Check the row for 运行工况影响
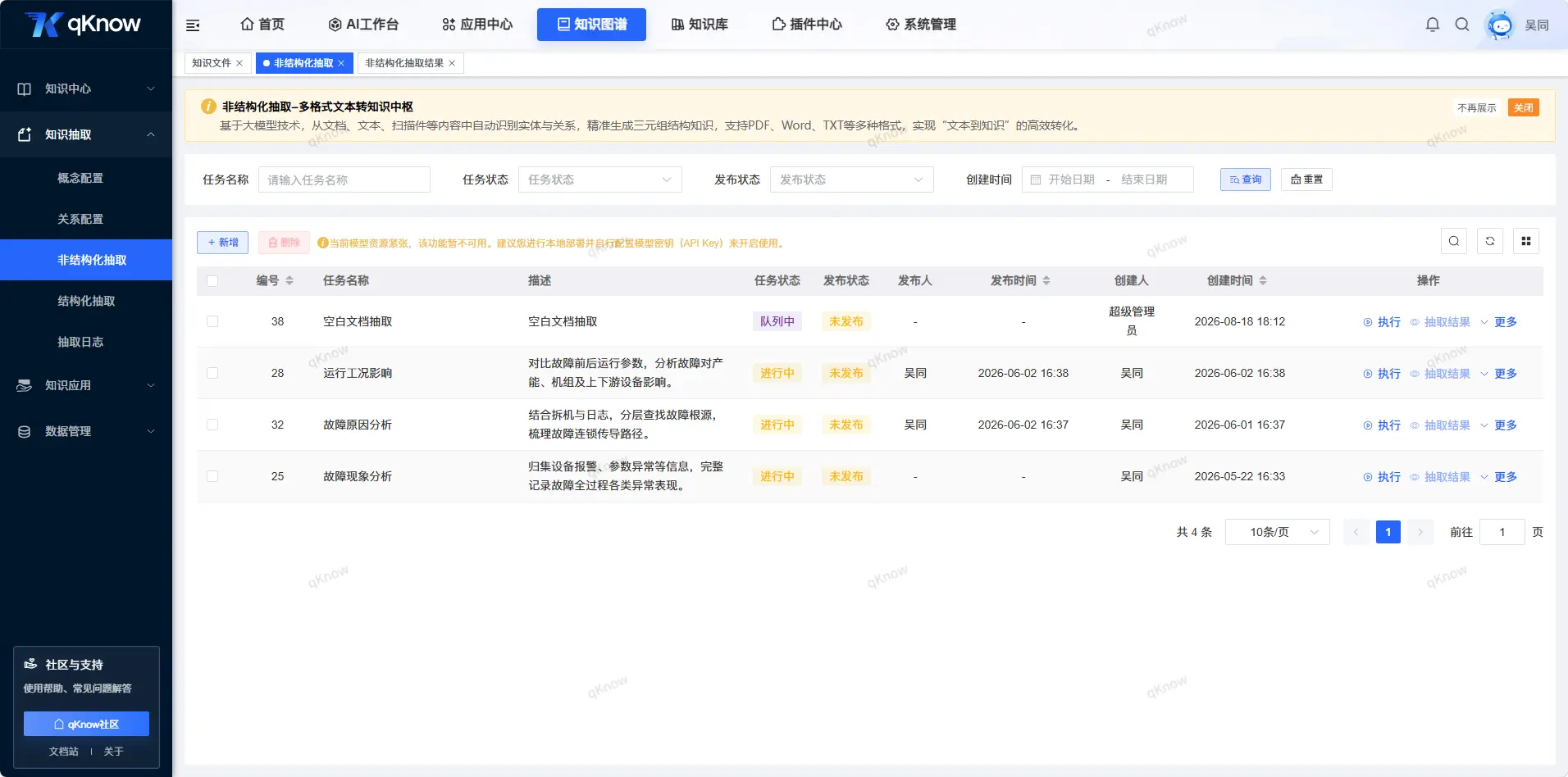This screenshot has width=1568, height=777. click(212, 373)
